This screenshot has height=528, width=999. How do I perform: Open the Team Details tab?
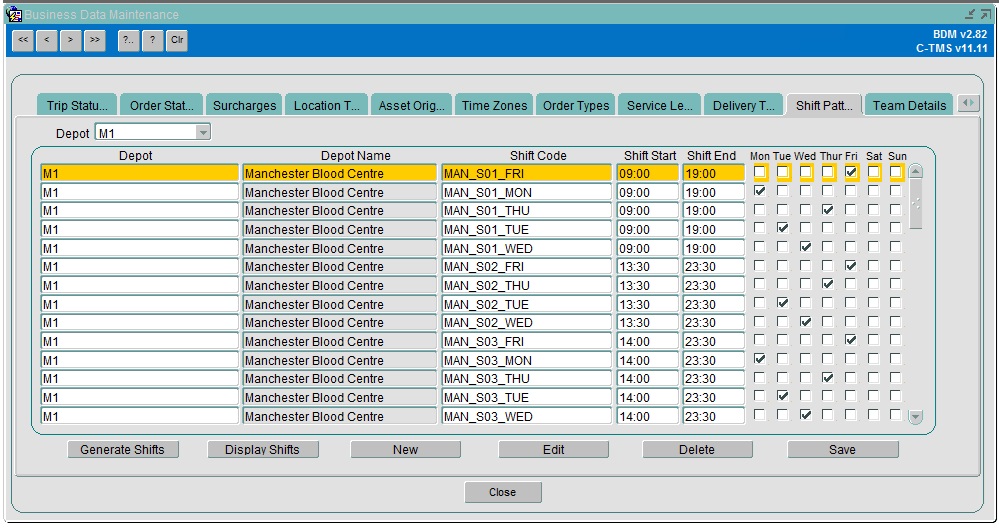[909, 105]
